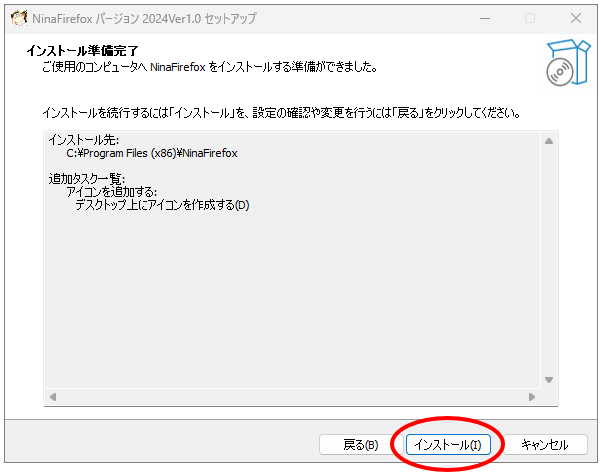Click the left arrow on the horizontal scrollbar
Viewport: 601px width, 475px height.
(54, 397)
